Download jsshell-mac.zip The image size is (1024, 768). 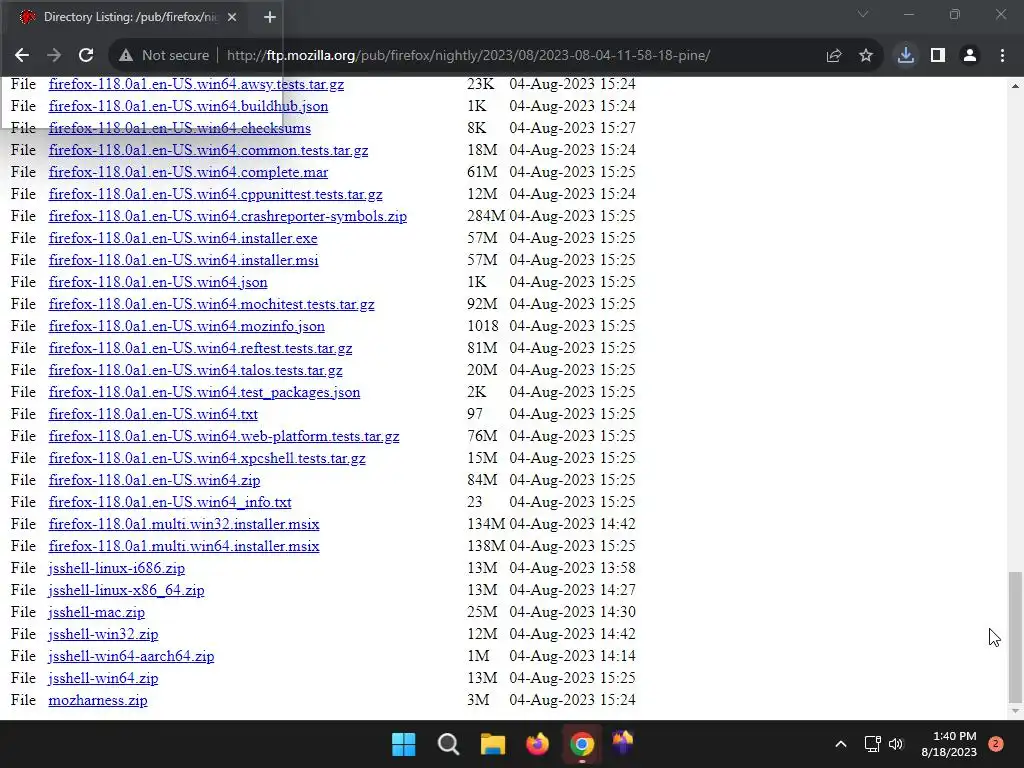97,613
